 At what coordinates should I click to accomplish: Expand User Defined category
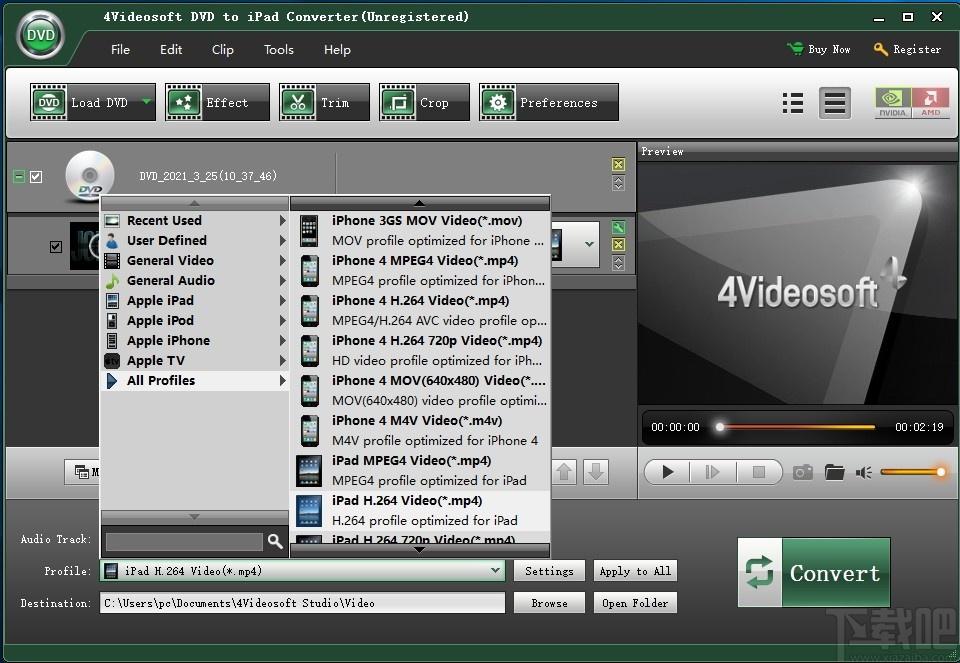(x=195, y=241)
